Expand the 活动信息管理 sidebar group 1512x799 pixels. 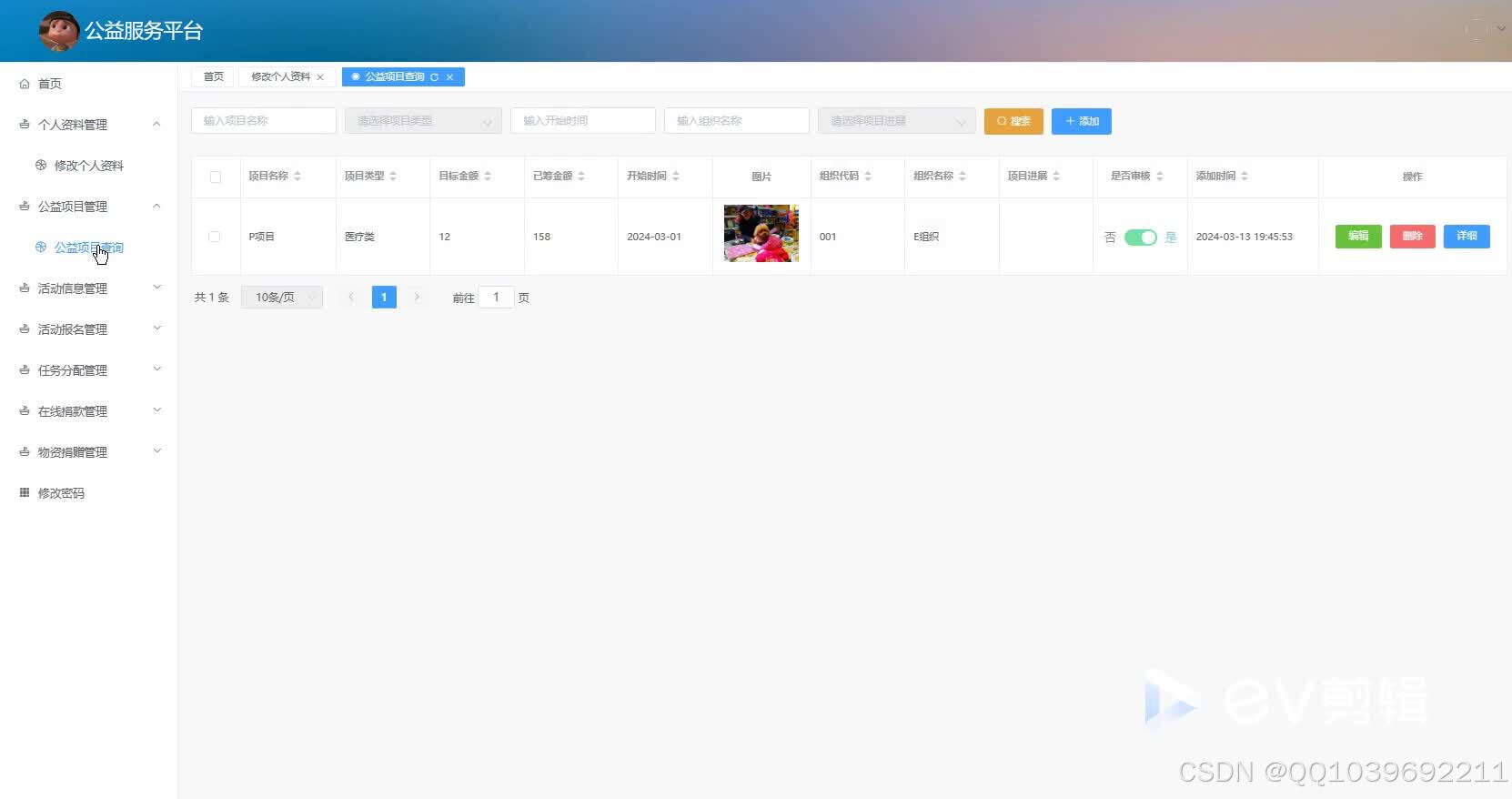tap(88, 288)
